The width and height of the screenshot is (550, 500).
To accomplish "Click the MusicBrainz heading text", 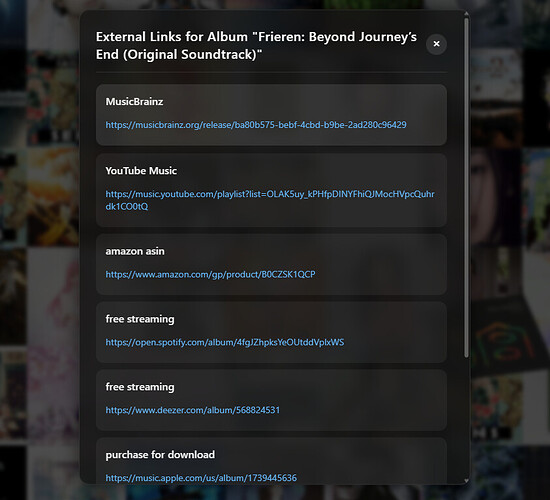I will point(134,102).
